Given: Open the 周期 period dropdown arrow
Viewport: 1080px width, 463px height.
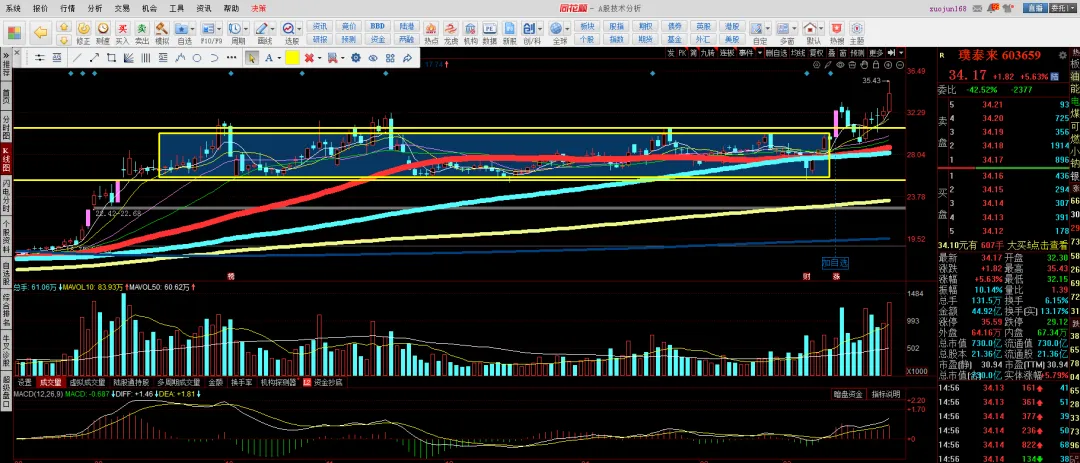Looking at the screenshot, I should 245,29.
